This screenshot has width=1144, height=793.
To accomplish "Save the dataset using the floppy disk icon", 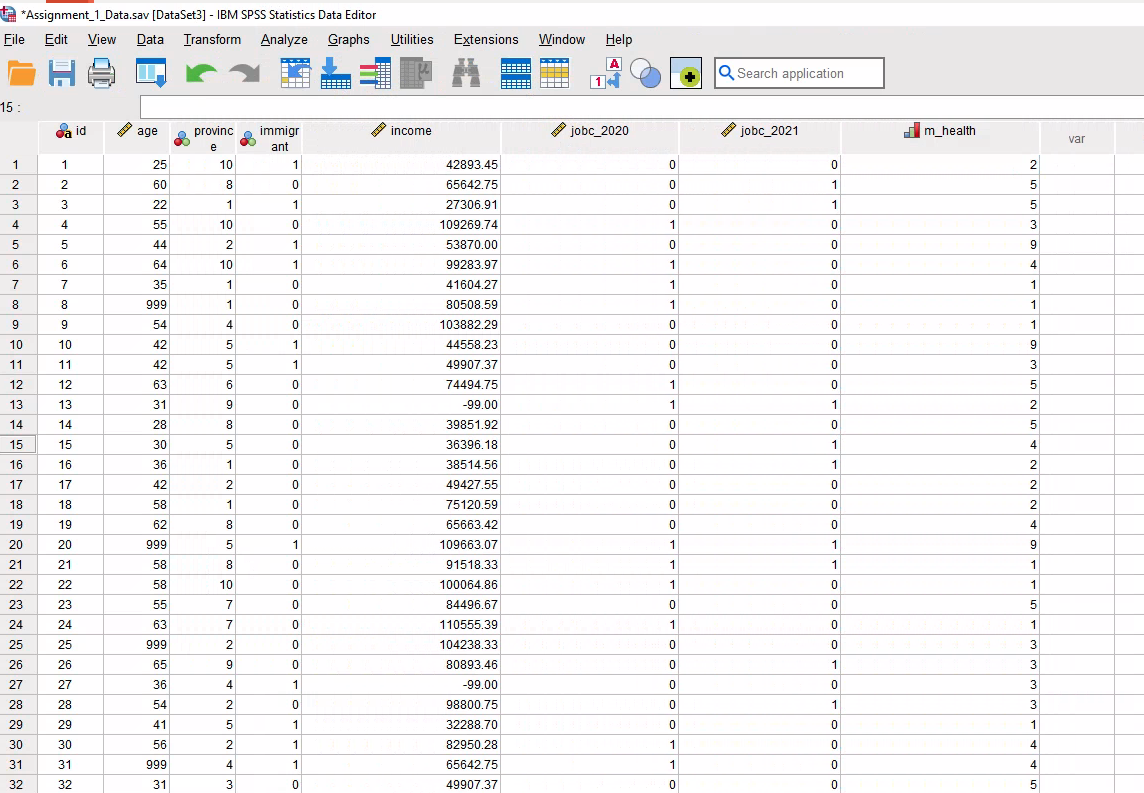I will pos(61,72).
